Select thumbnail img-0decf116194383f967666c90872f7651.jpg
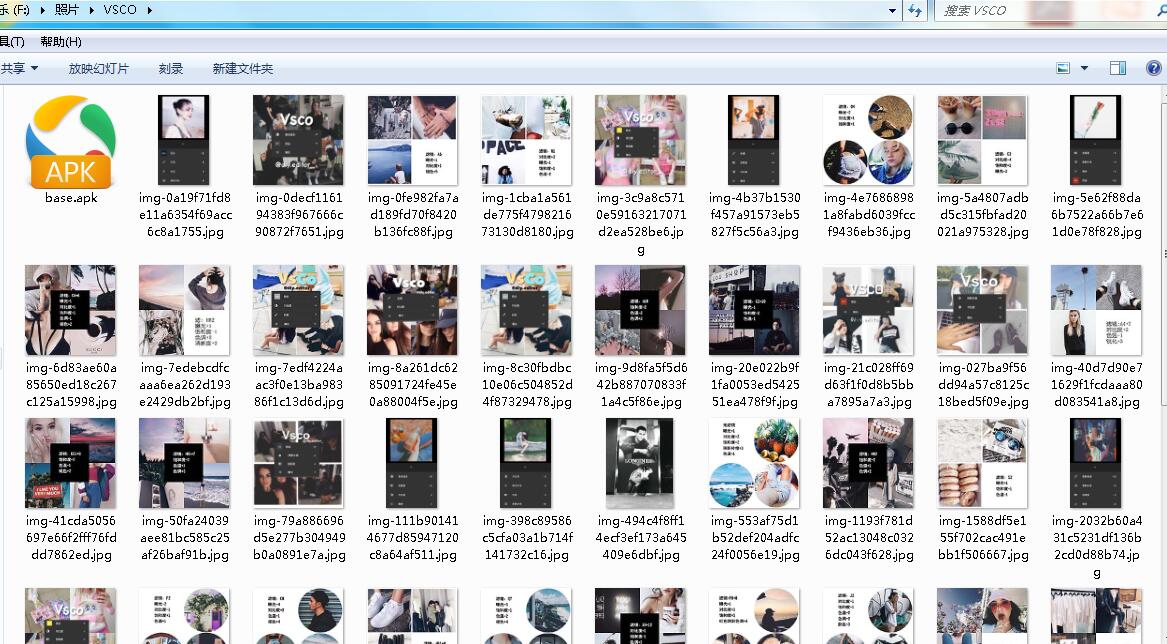1167x644 pixels. click(x=298, y=140)
